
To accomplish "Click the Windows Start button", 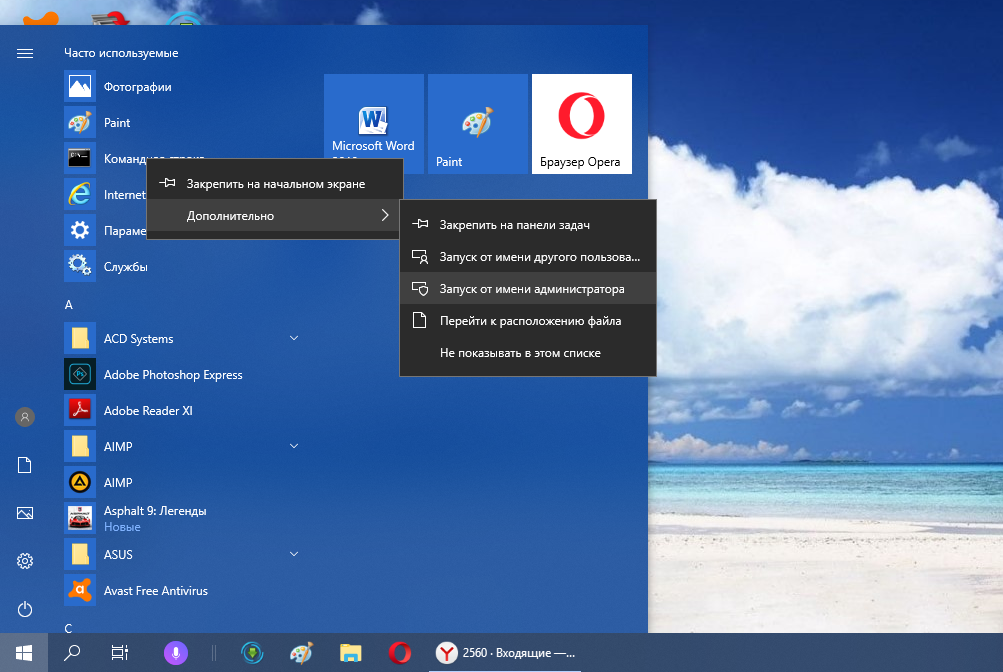I will tap(24, 653).
